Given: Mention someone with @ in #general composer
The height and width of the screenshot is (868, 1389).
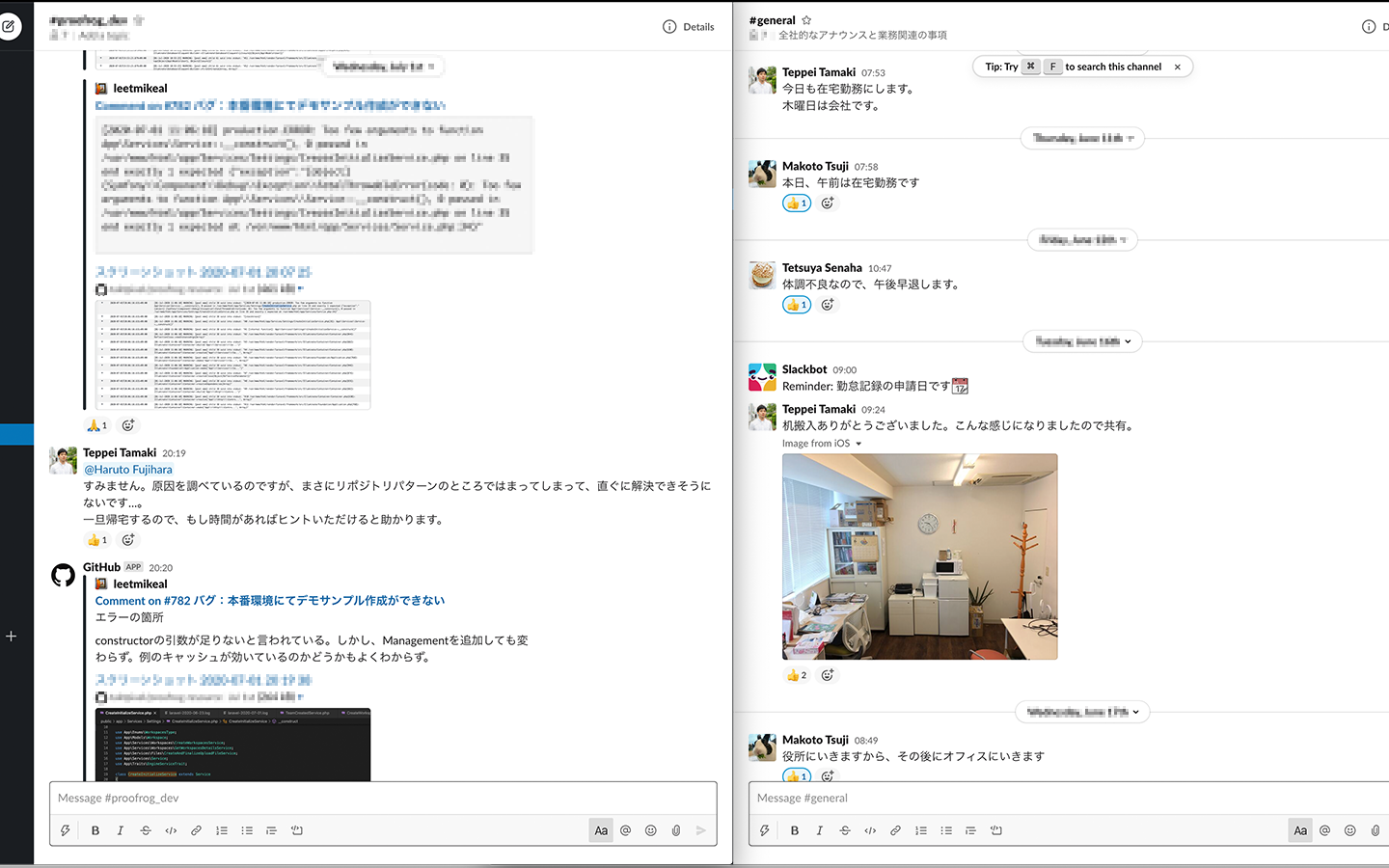Looking at the screenshot, I should point(1324,830).
